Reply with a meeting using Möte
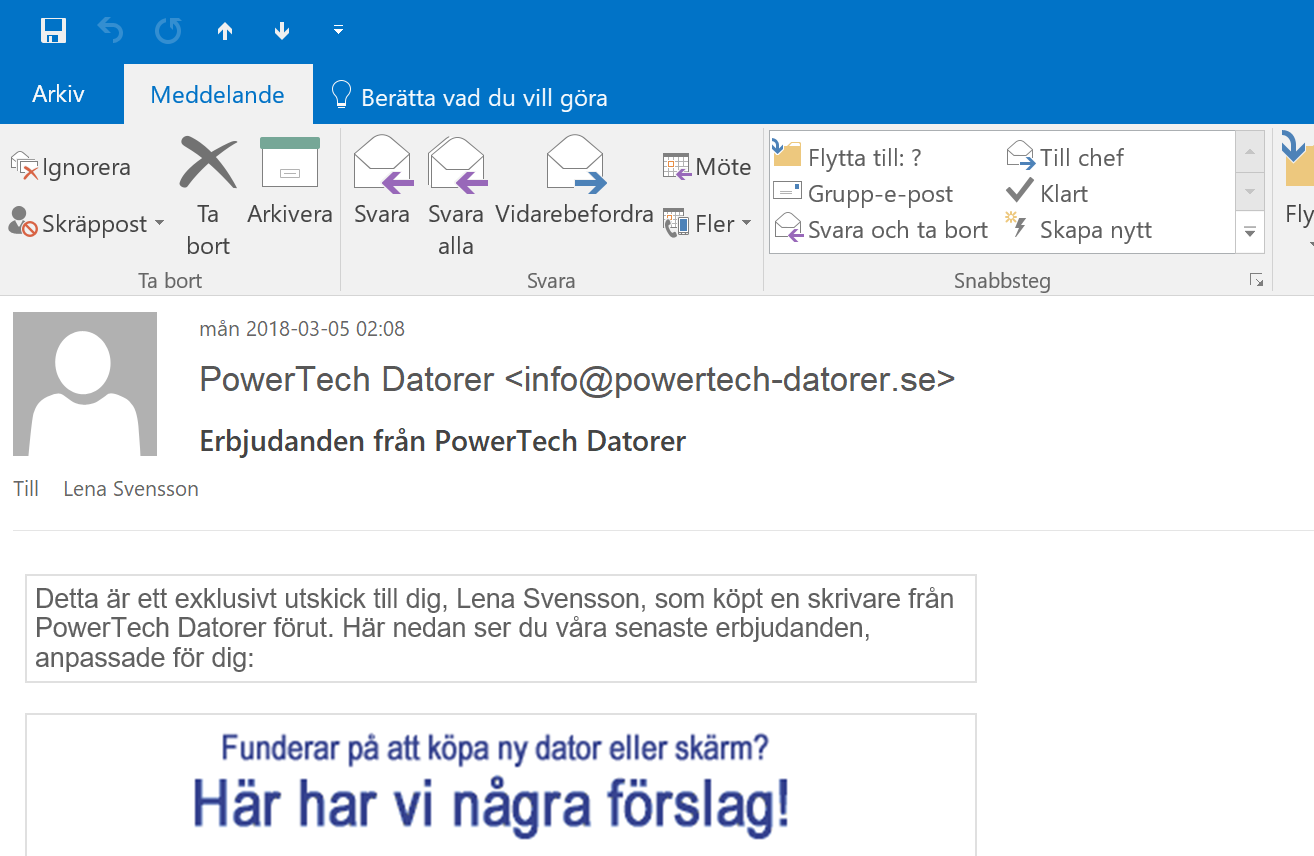 (x=707, y=166)
